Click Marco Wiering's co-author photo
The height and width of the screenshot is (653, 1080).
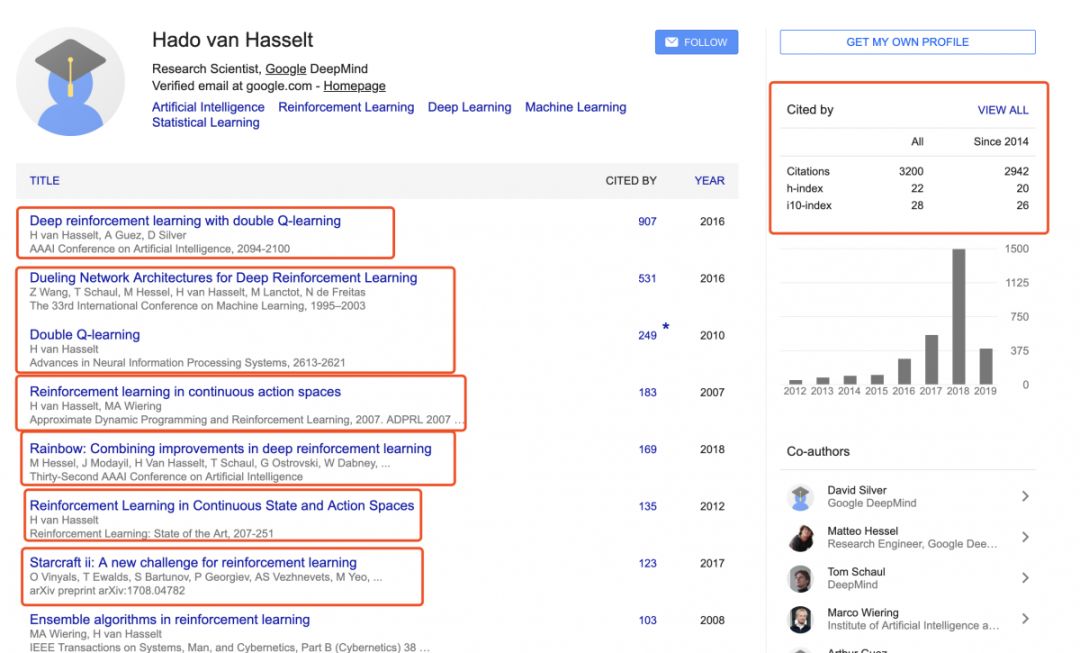801,620
